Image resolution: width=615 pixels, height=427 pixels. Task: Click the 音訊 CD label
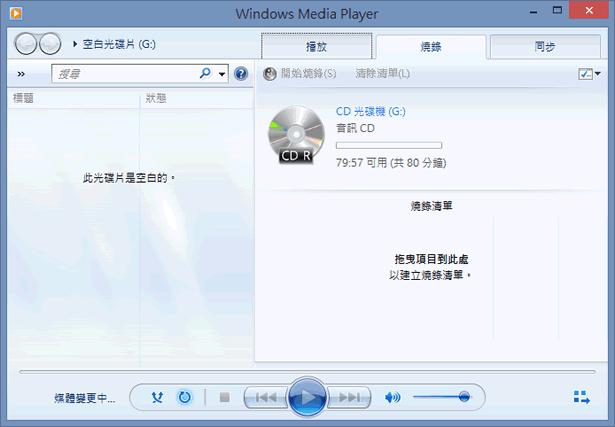click(x=355, y=128)
